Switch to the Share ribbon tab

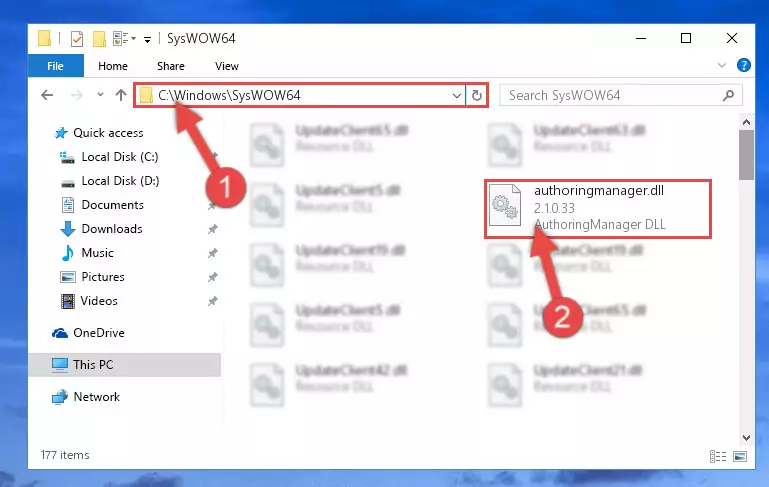(171, 66)
